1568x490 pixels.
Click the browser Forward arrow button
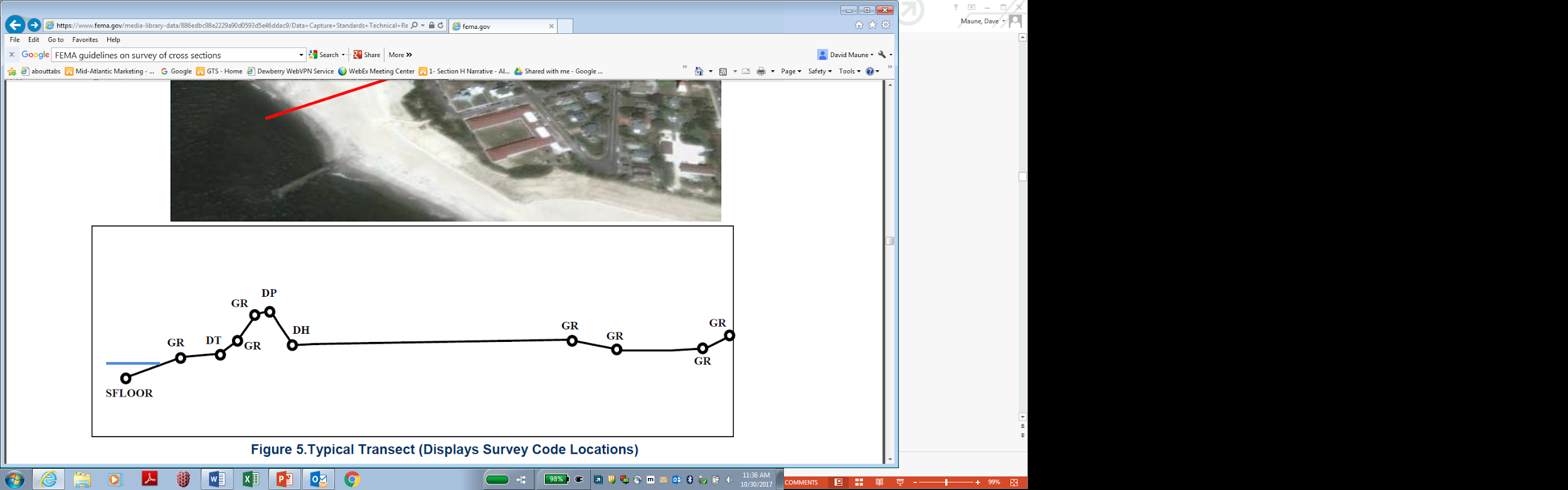[34, 25]
